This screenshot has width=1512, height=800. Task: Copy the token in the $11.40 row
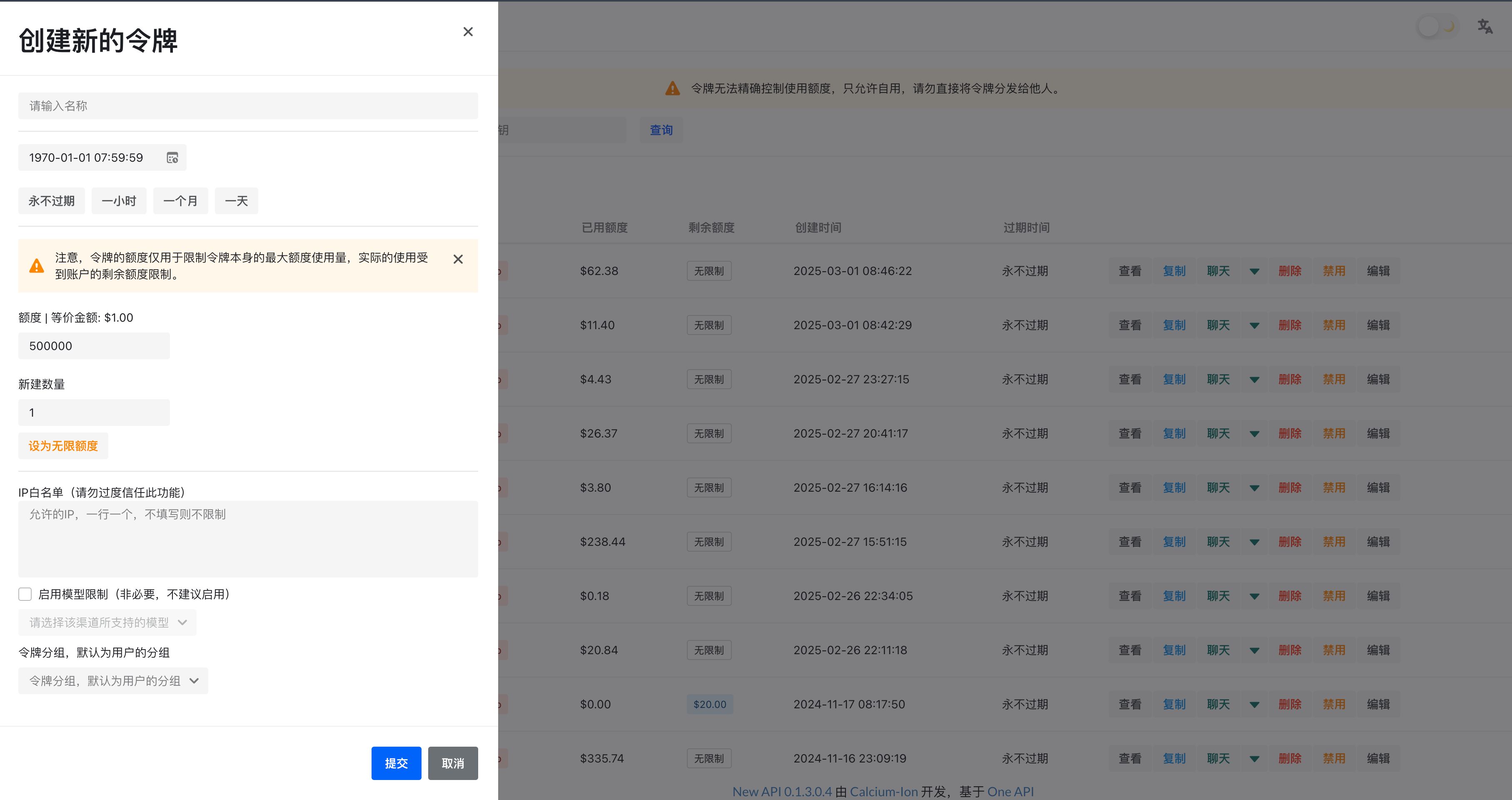pos(1174,325)
